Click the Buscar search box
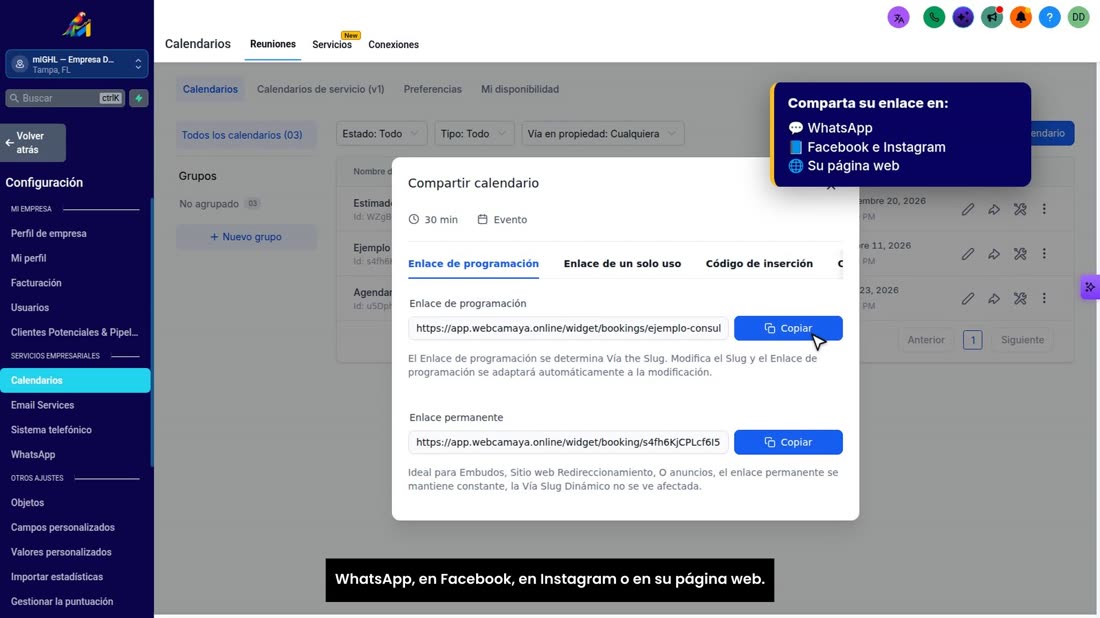1100x618 pixels. [x=65, y=98]
